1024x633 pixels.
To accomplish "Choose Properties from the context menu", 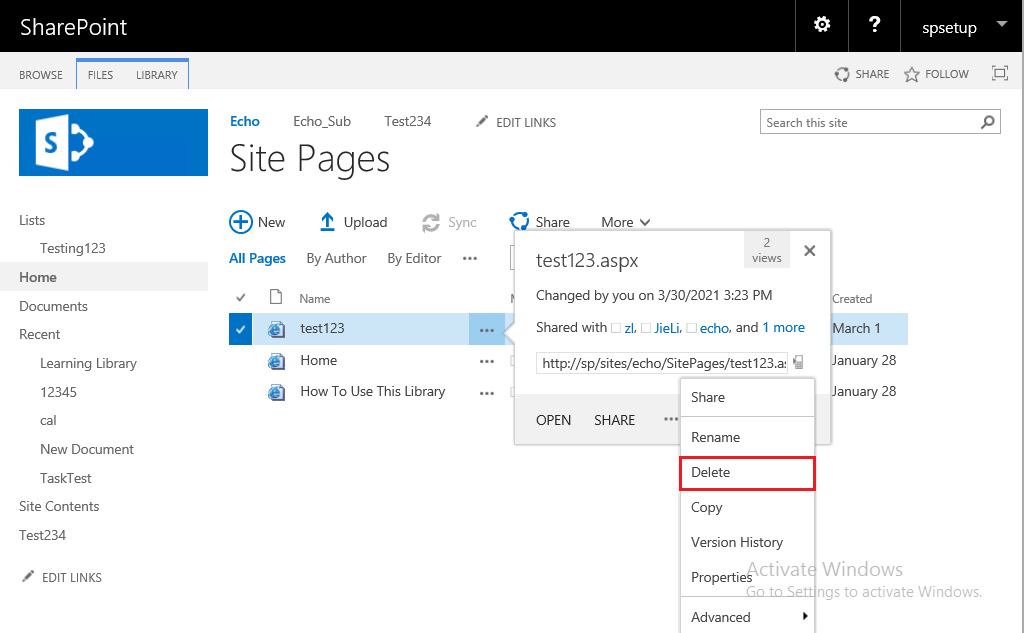I will coord(747,577).
